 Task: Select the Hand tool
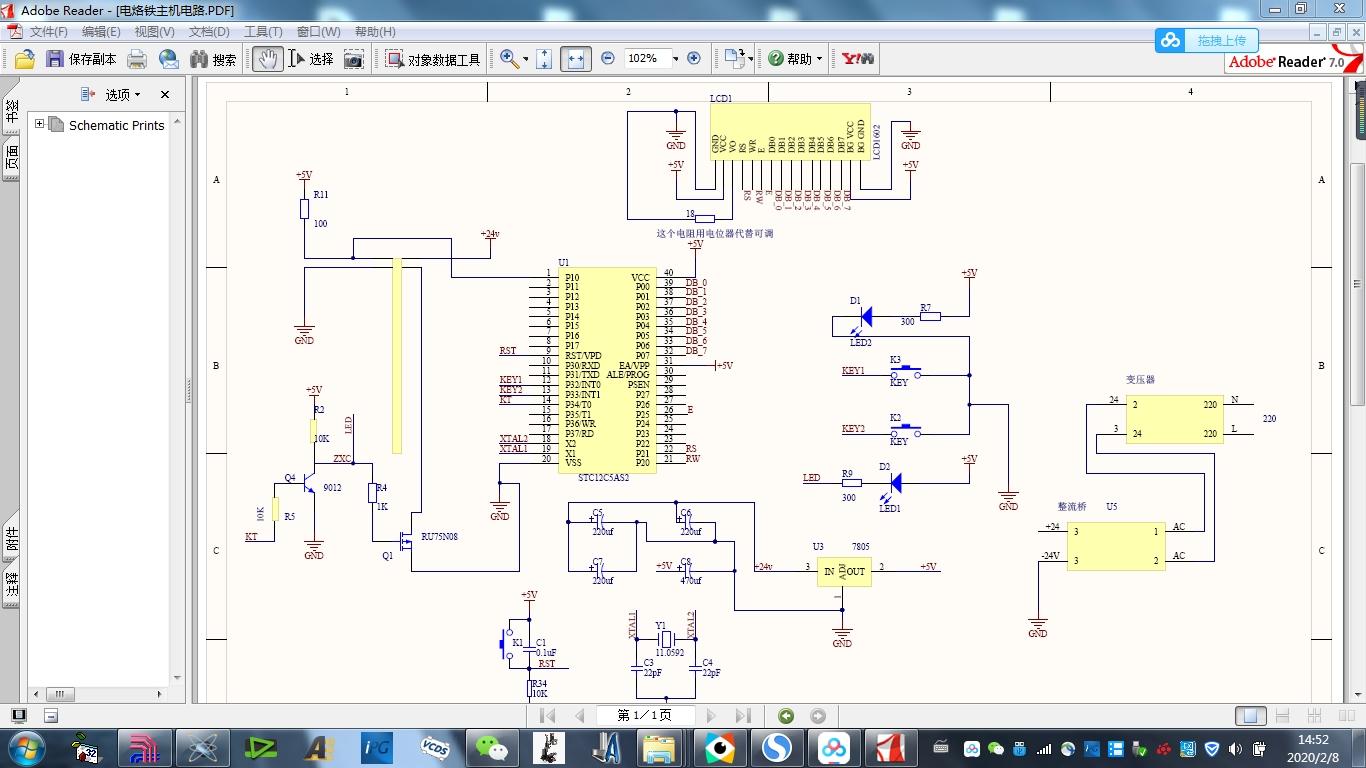(x=266, y=59)
